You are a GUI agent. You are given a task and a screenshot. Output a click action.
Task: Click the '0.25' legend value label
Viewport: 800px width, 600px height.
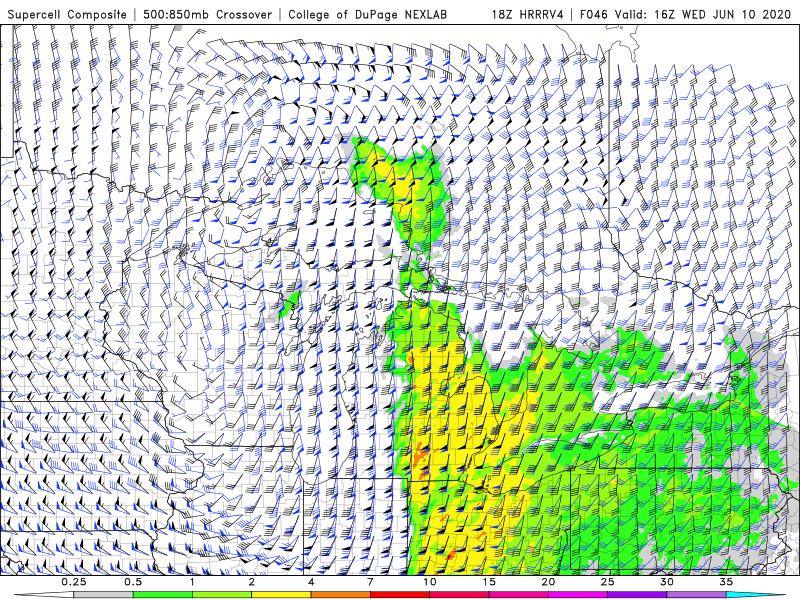(x=74, y=582)
